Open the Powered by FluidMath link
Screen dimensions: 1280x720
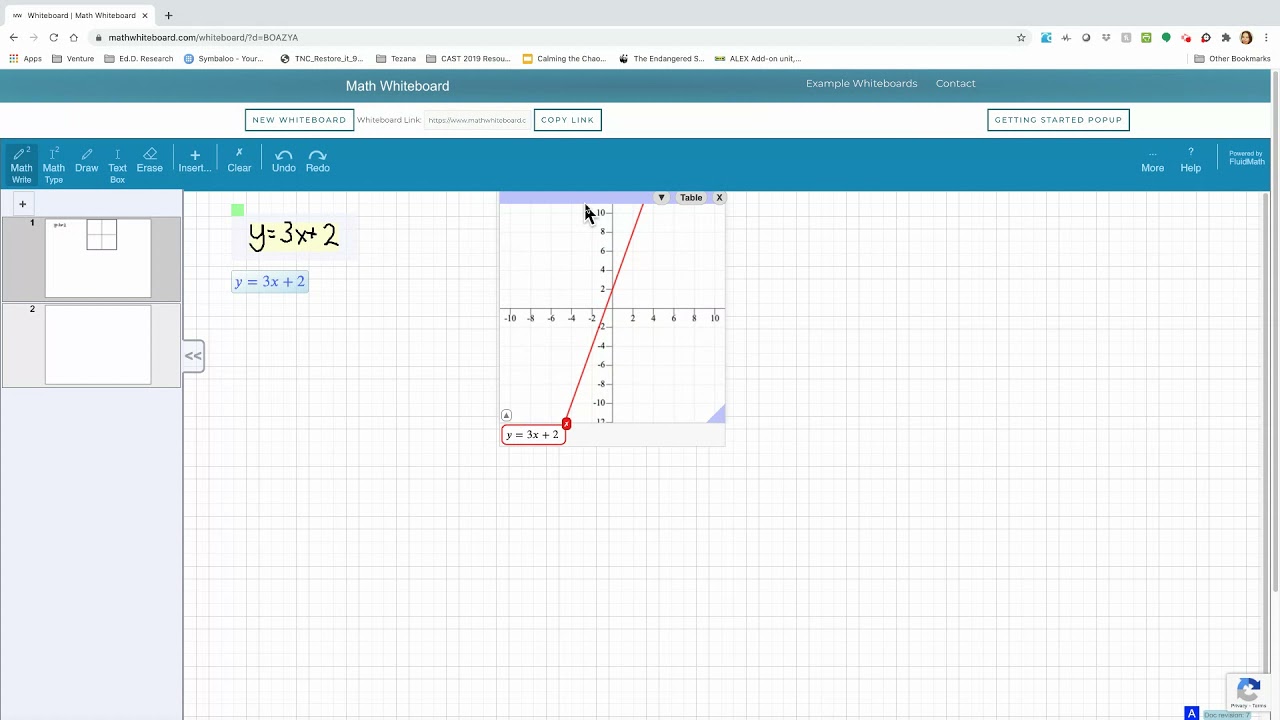(1246, 158)
